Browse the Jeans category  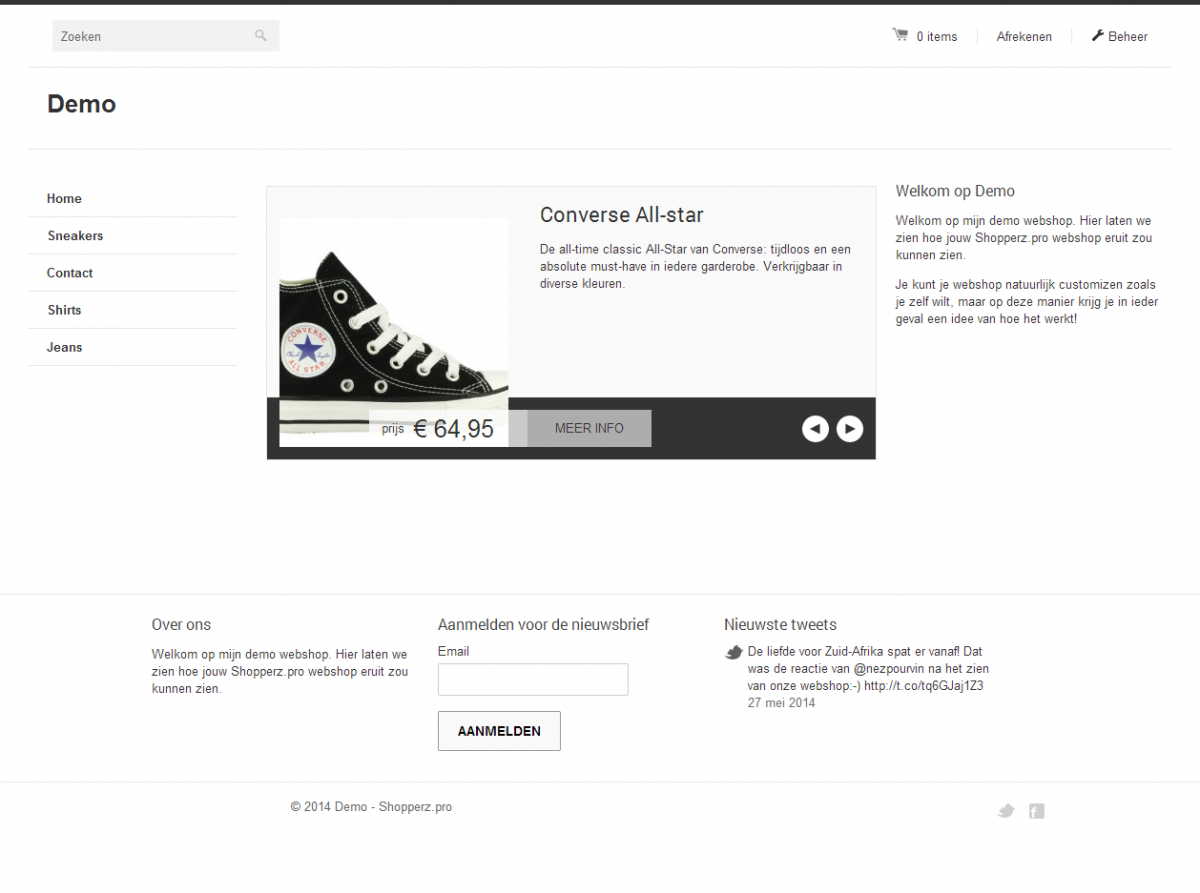click(64, 347)
